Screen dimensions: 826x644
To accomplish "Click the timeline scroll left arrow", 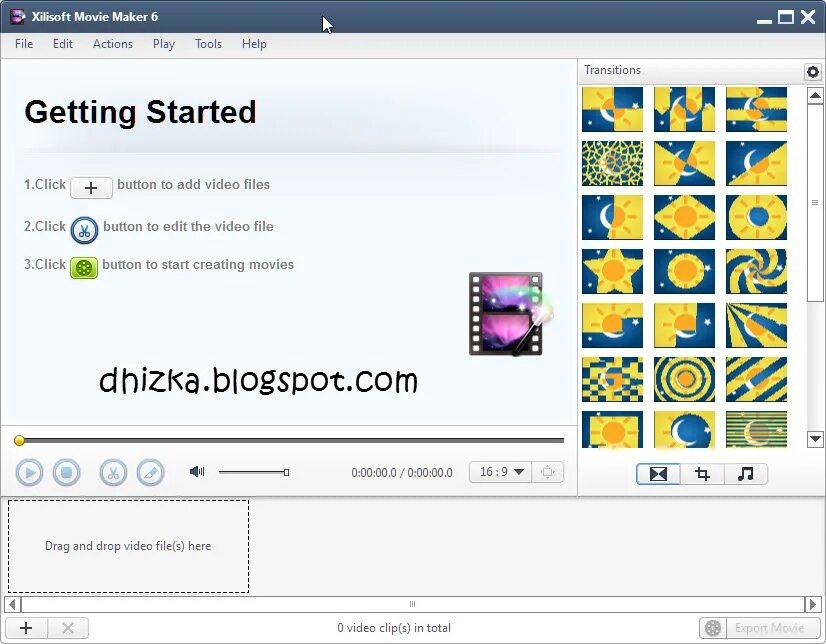I will (x=13, y=604).
